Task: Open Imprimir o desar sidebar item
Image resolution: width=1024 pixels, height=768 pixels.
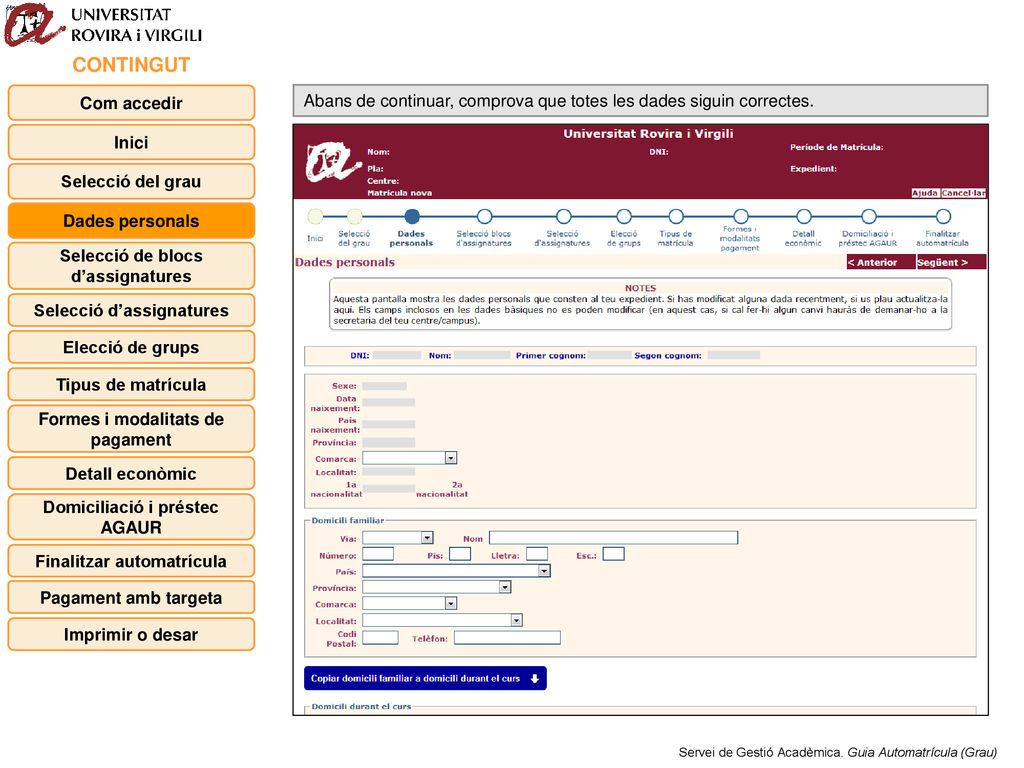Action: [131, 635]
